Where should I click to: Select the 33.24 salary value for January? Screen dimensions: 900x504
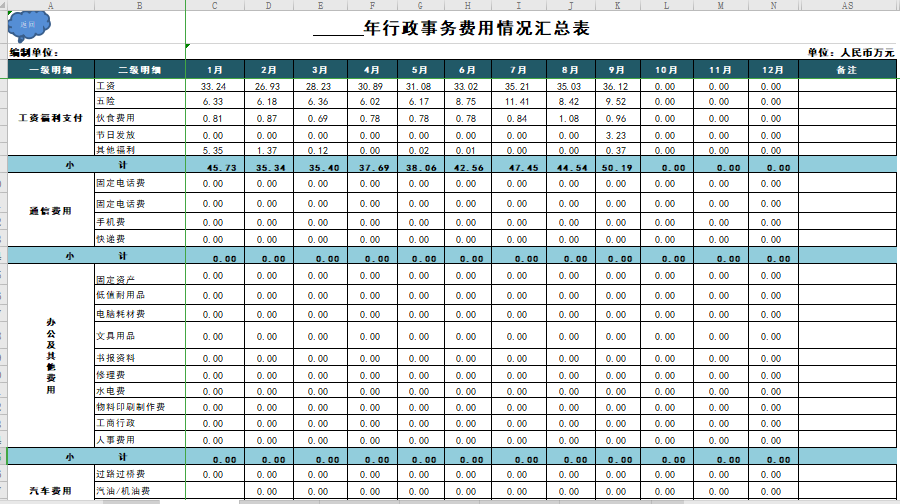point(215,86)
